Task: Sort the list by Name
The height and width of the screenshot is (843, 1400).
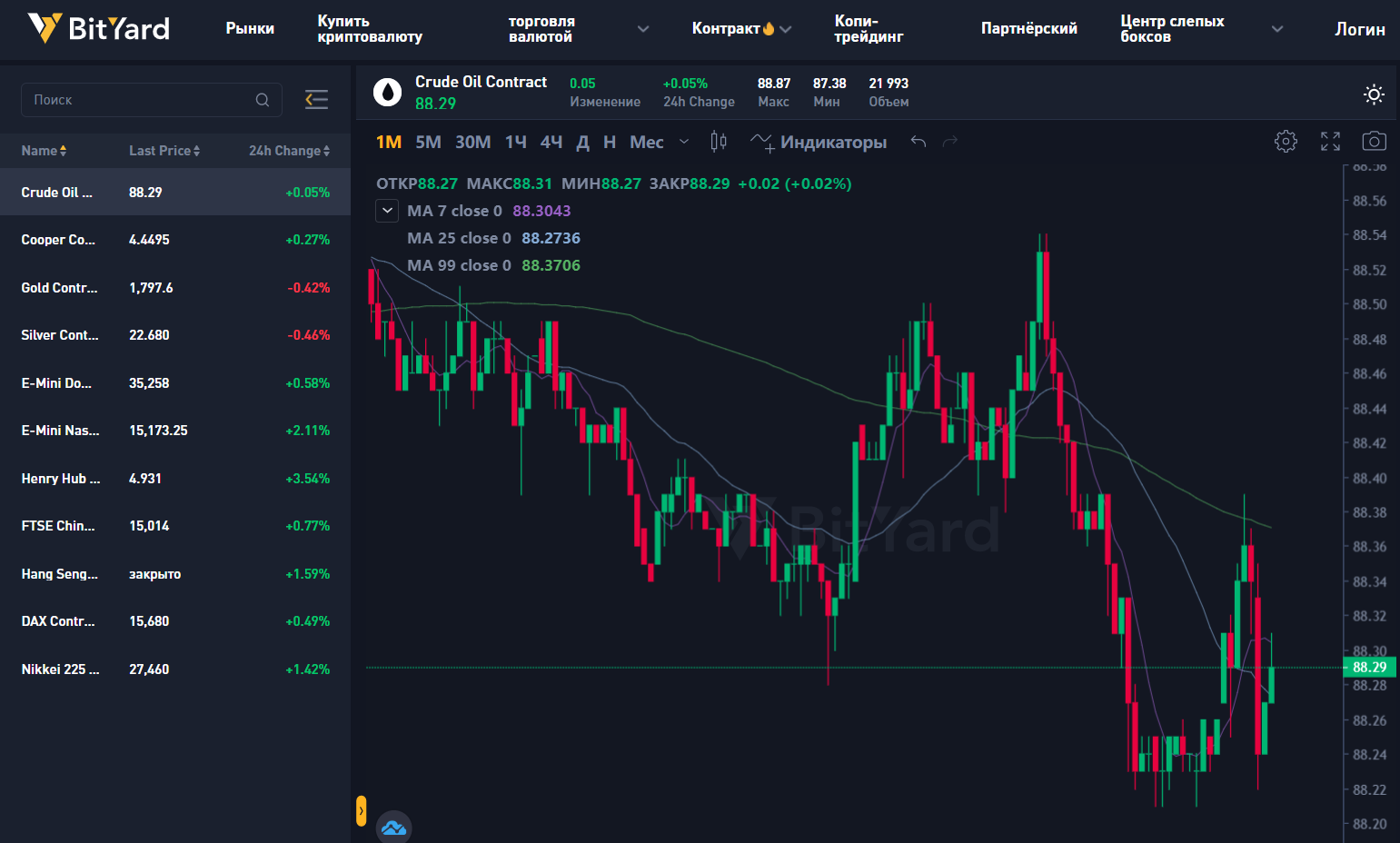Action: pos(44,151)
